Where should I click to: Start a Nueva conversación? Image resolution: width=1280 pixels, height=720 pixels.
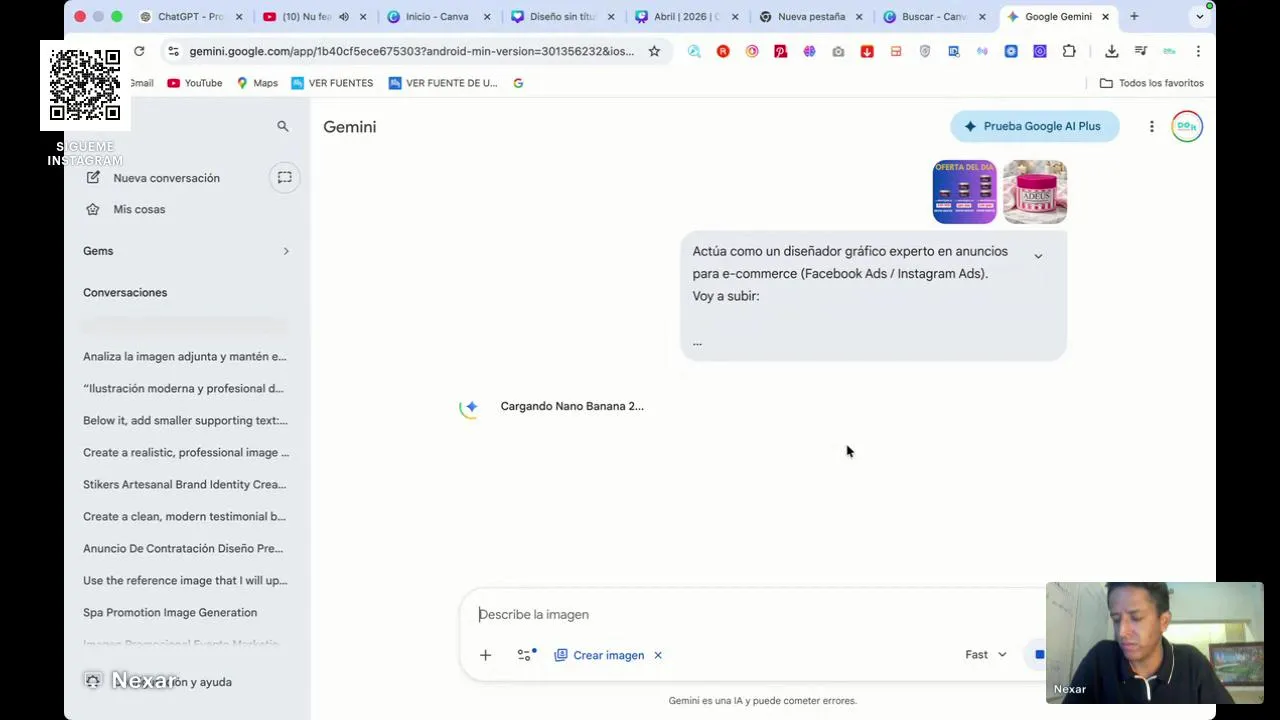tap(166, 178)
